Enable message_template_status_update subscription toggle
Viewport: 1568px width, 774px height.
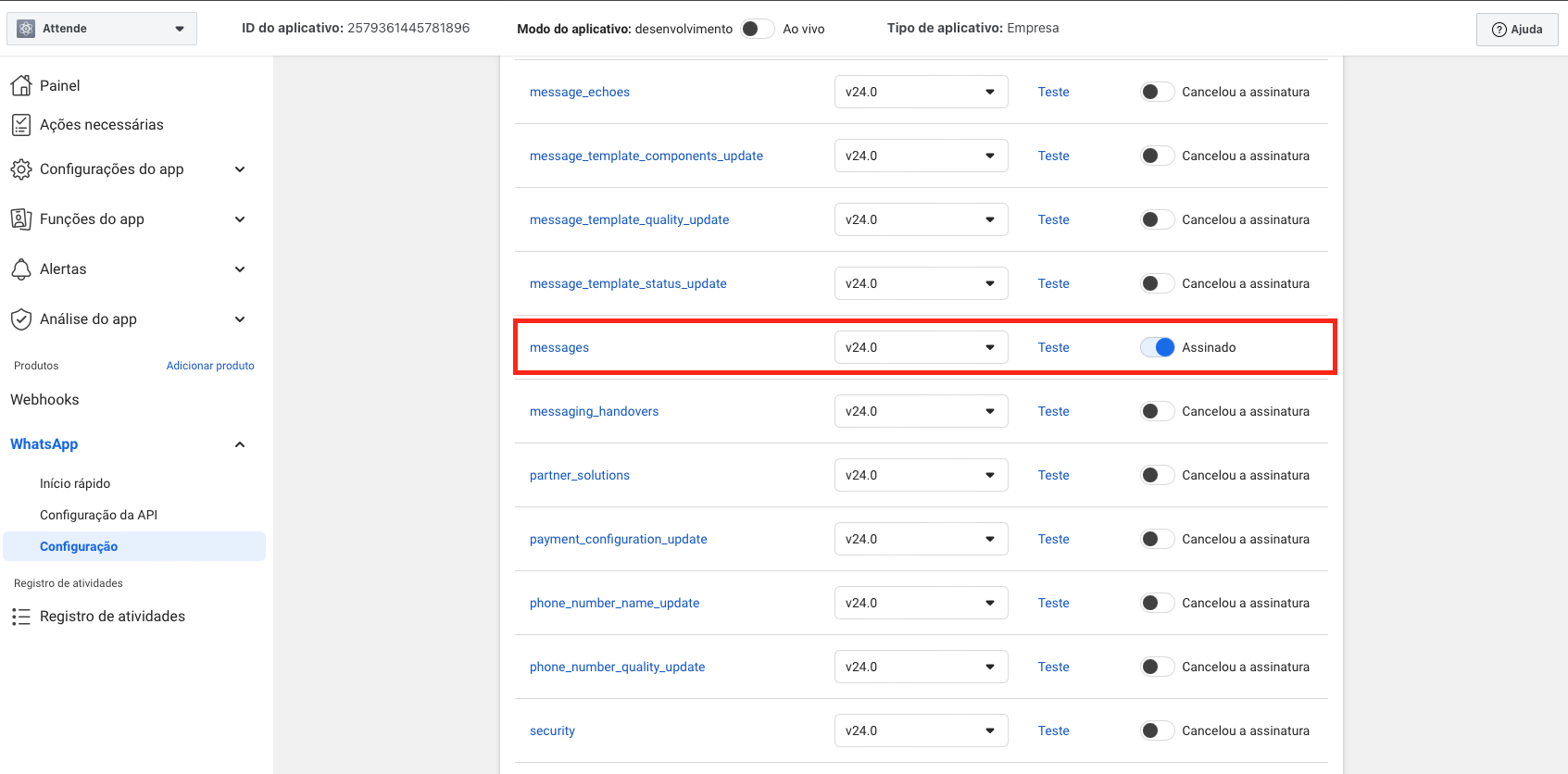1157,283
